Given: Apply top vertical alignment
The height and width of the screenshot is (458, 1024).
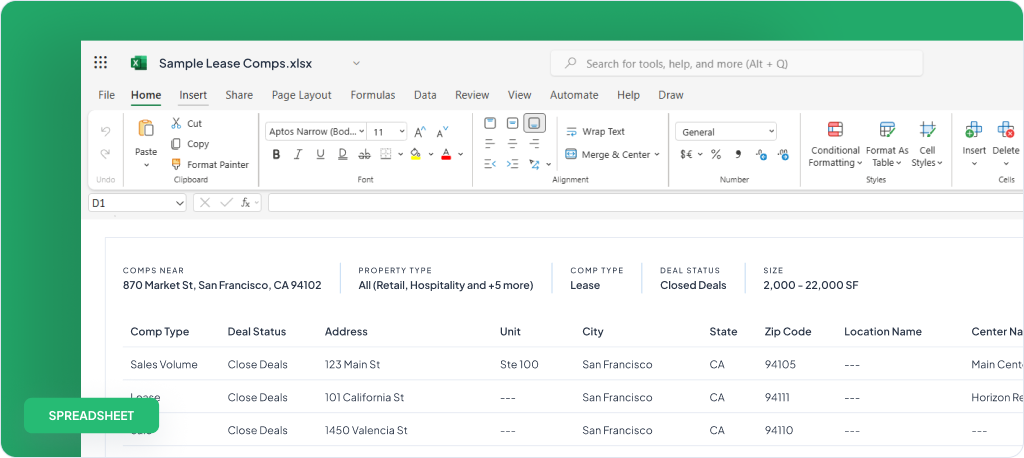Looking at the screenshot, I should (490, 123).
